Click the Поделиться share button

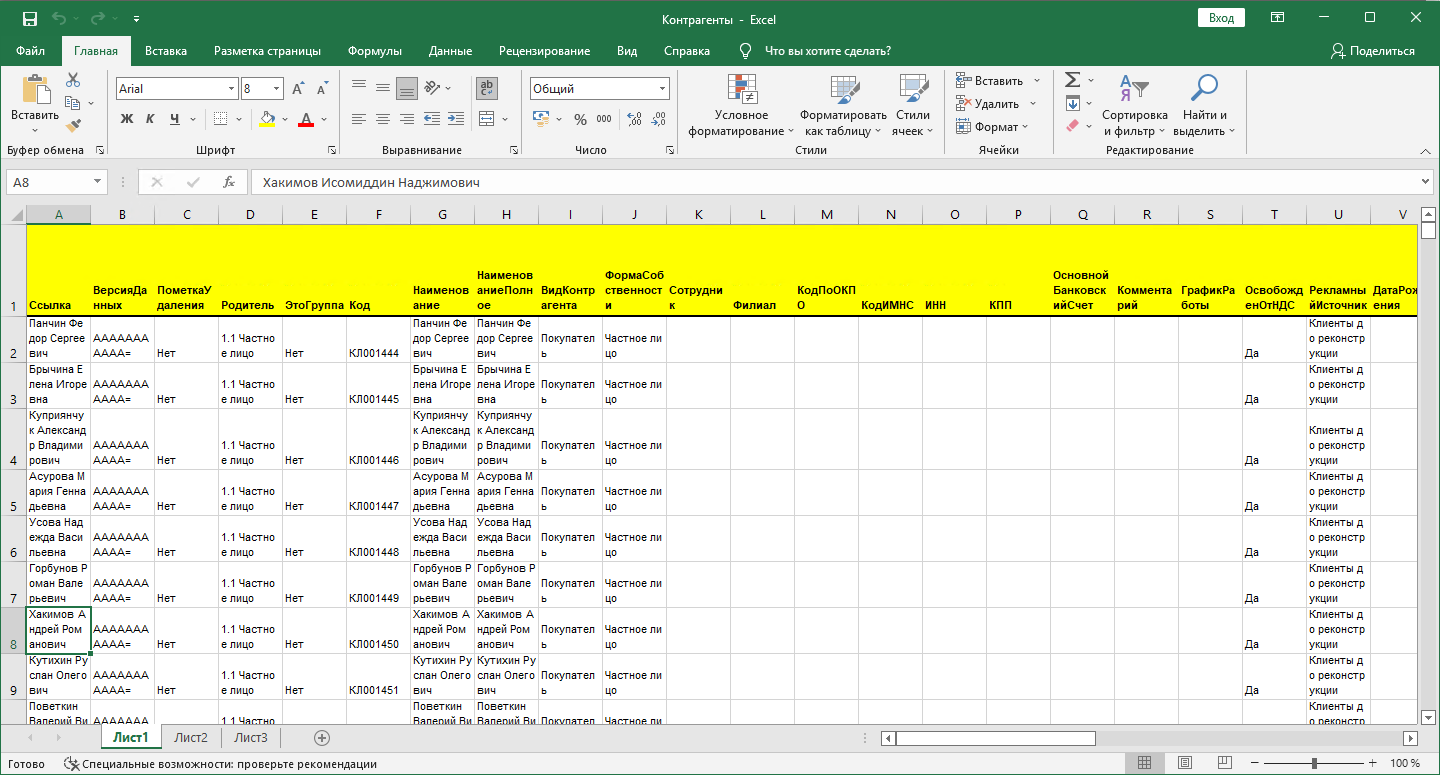pos(1373,51)
